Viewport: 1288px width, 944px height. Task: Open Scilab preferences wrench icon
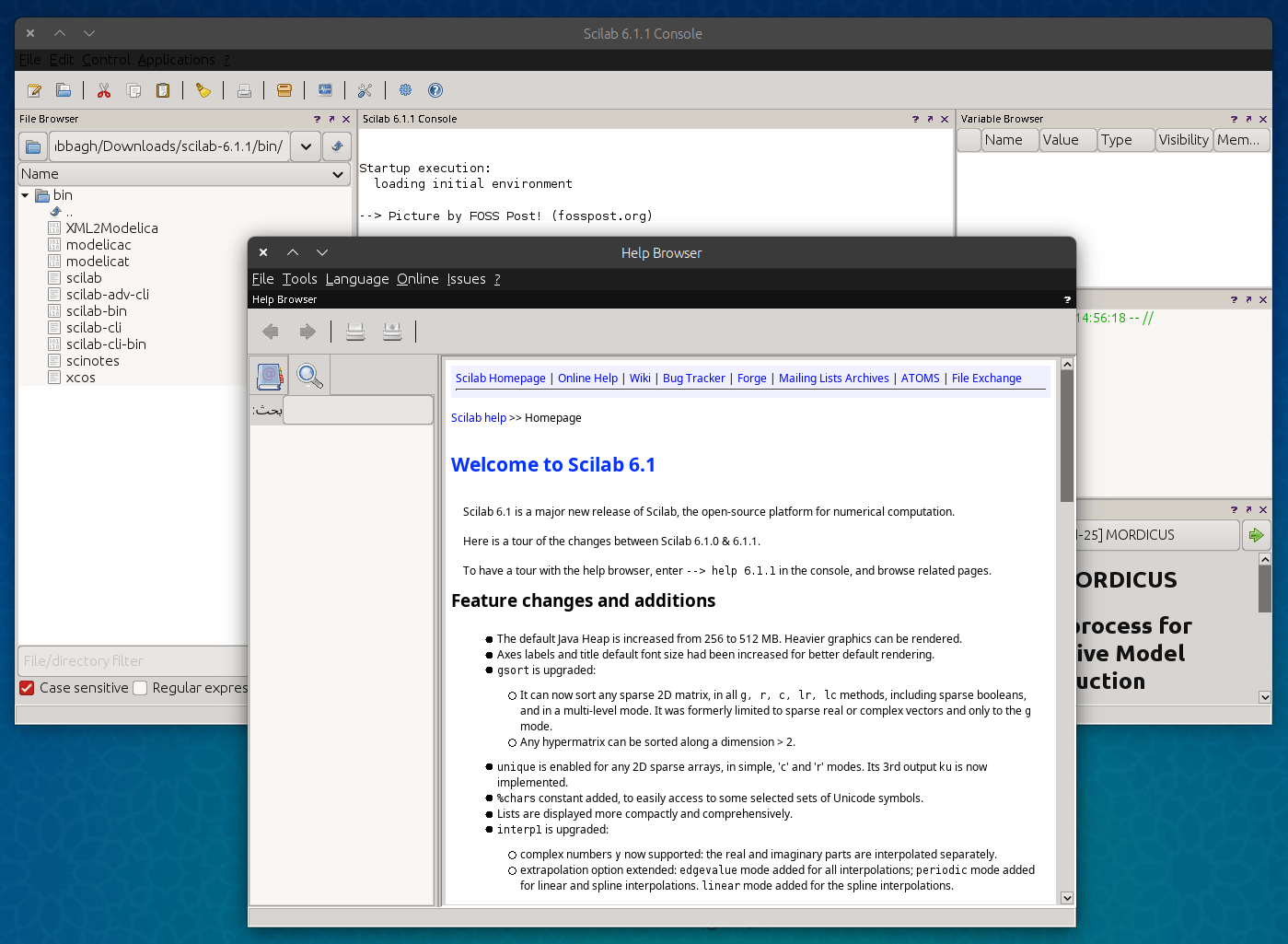click(x=366, y=90)
